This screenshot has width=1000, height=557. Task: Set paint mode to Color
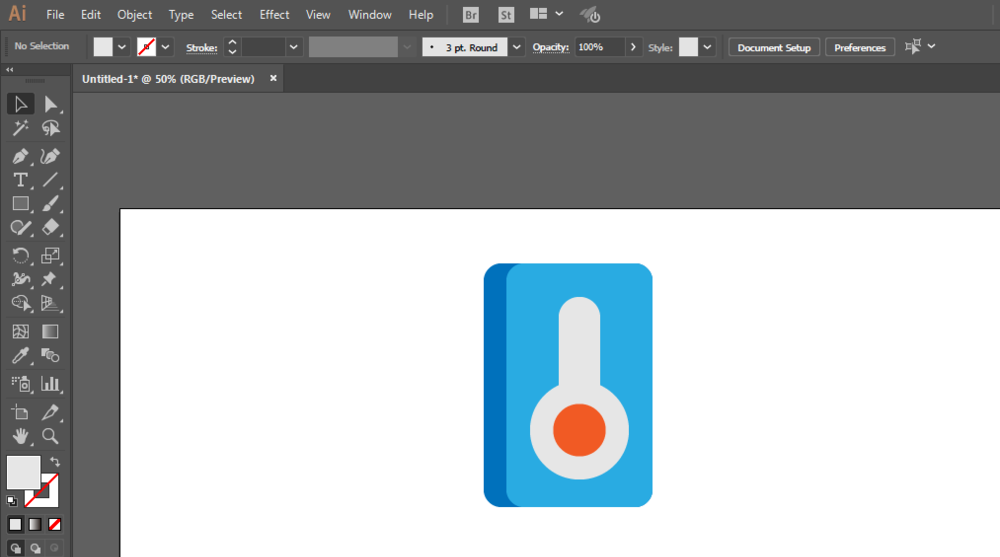[15, 524]
